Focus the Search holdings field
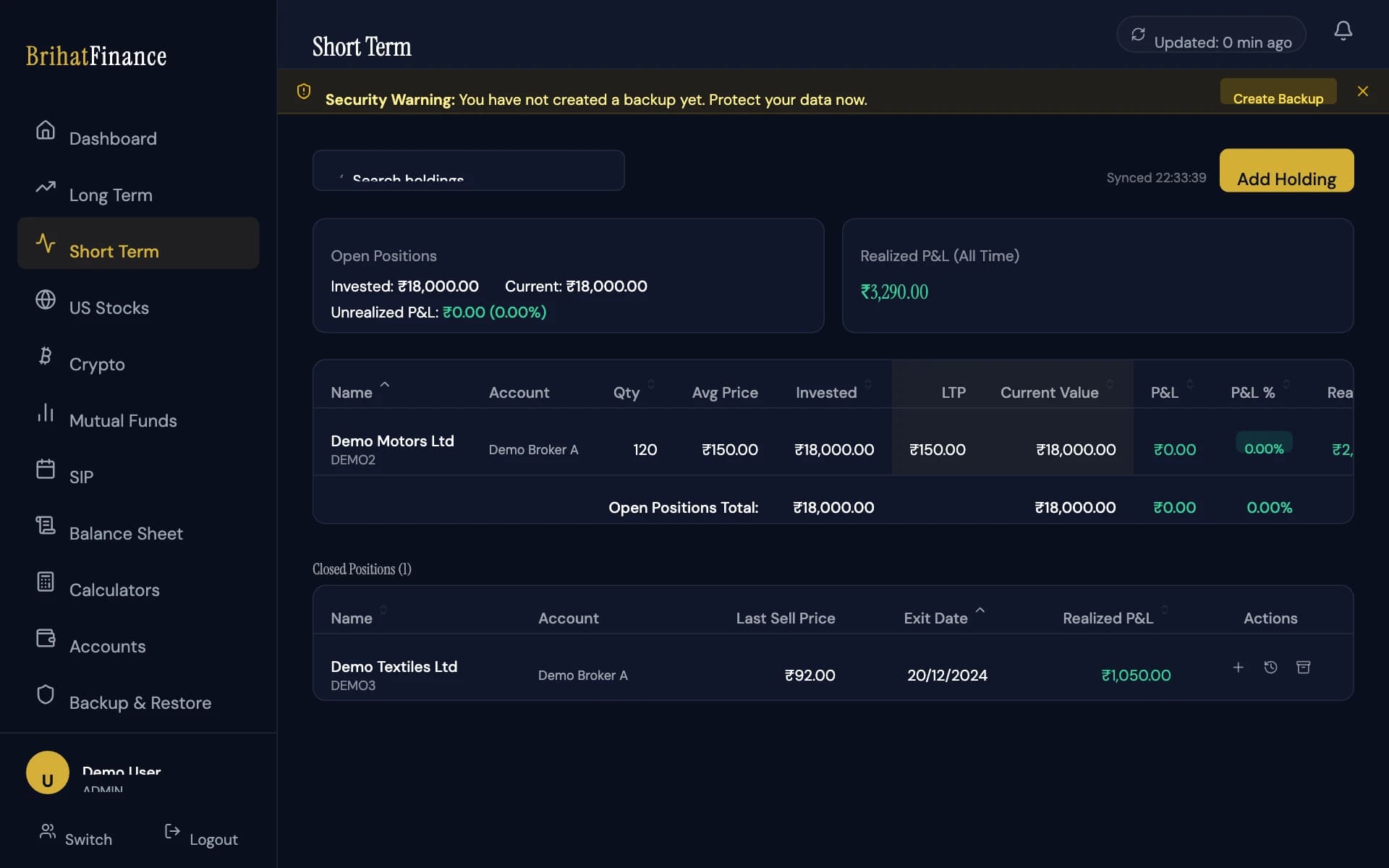 468,171
